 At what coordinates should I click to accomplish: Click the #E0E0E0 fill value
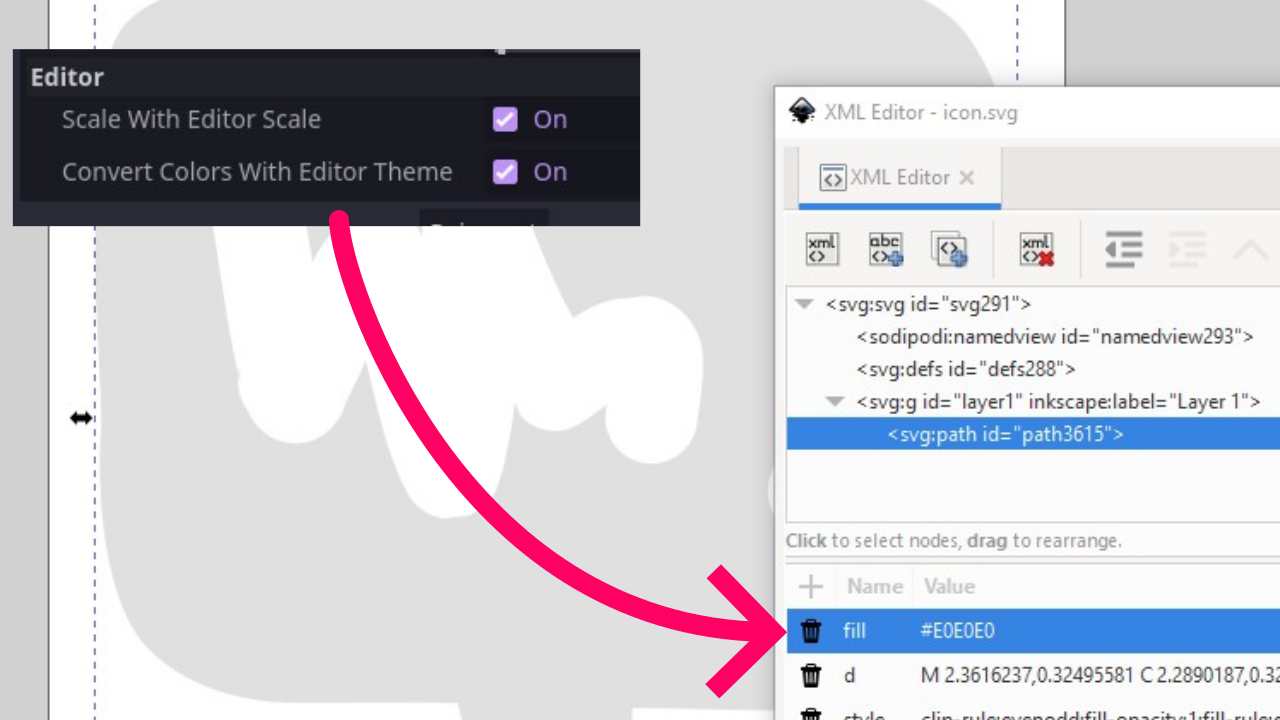[x=957, y=631]
